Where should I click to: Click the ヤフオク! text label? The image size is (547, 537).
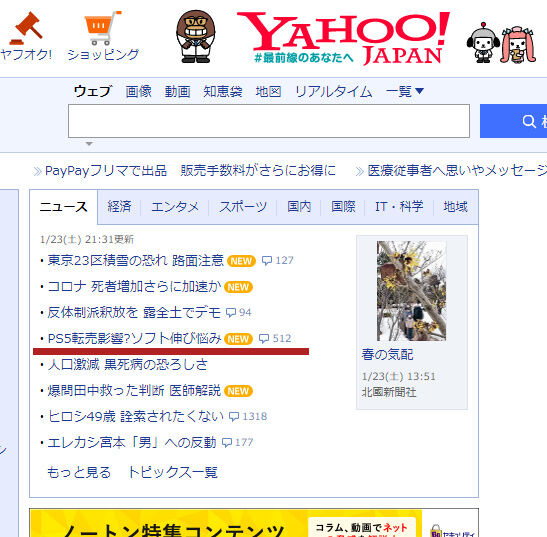click(26, 55)
